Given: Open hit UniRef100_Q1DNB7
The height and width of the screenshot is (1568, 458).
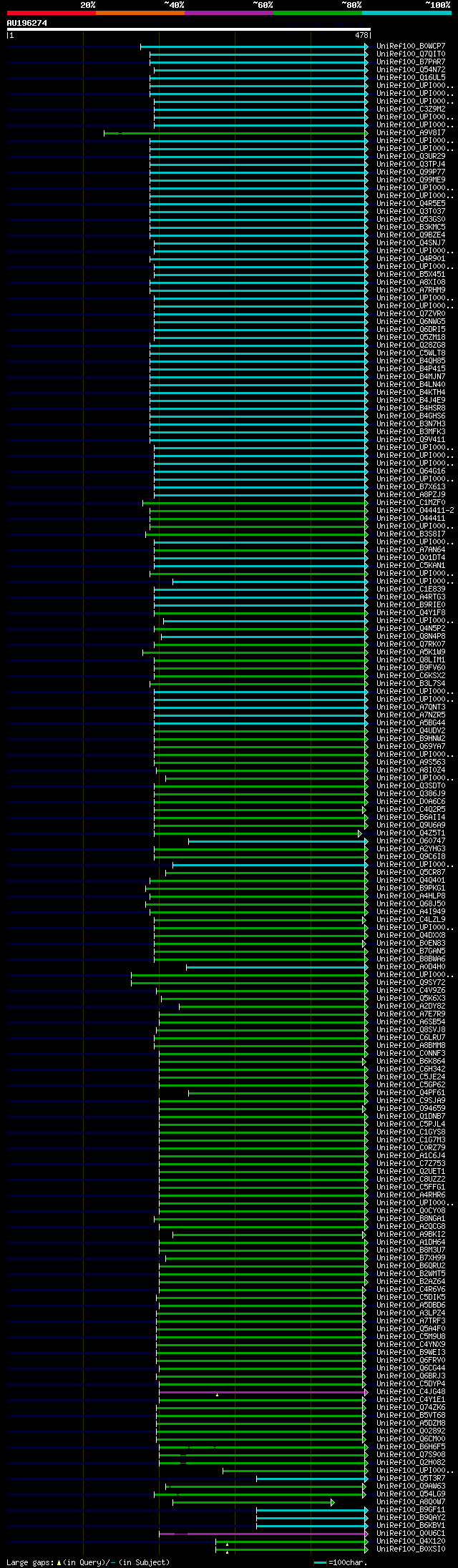Looking at the screenshot, I should click(411, 1117).
